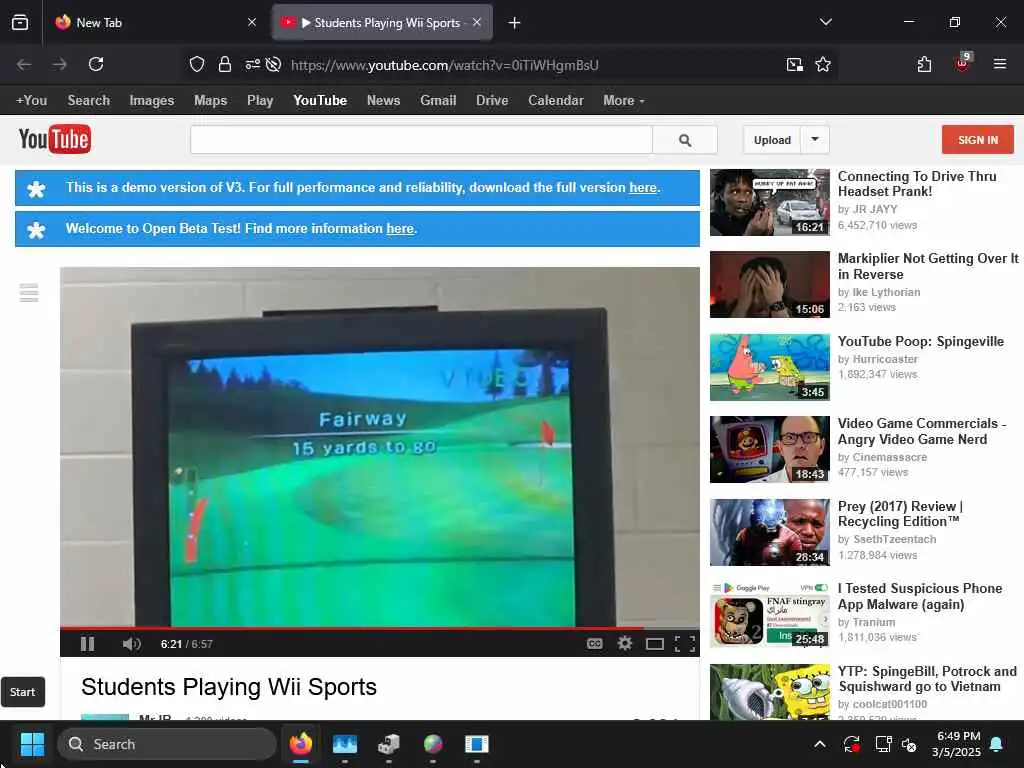Click the blocked autoplay icon in address bar

274,64
